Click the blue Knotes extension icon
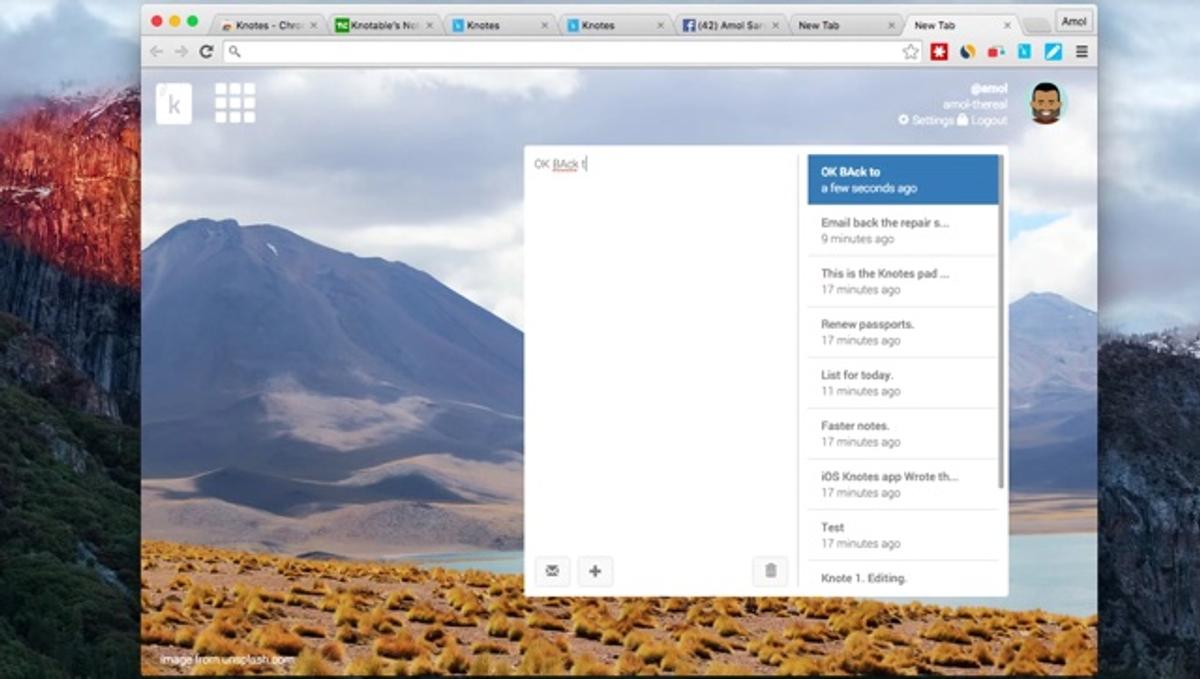Screen dimensions: 1200x679 pyautogui.click(x=1025, y=51)
